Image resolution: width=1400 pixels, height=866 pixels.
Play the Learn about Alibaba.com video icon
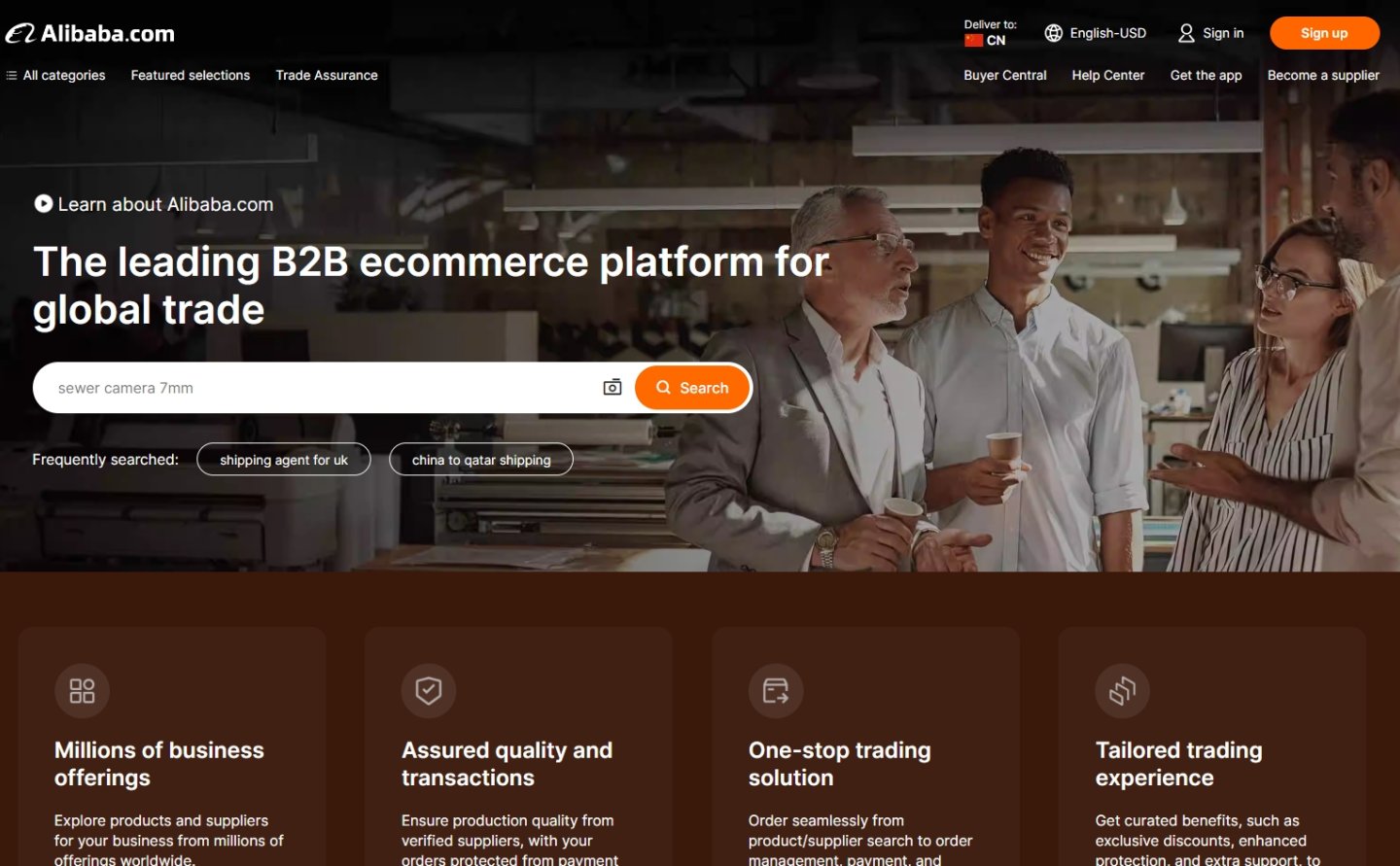pos(44,203)
